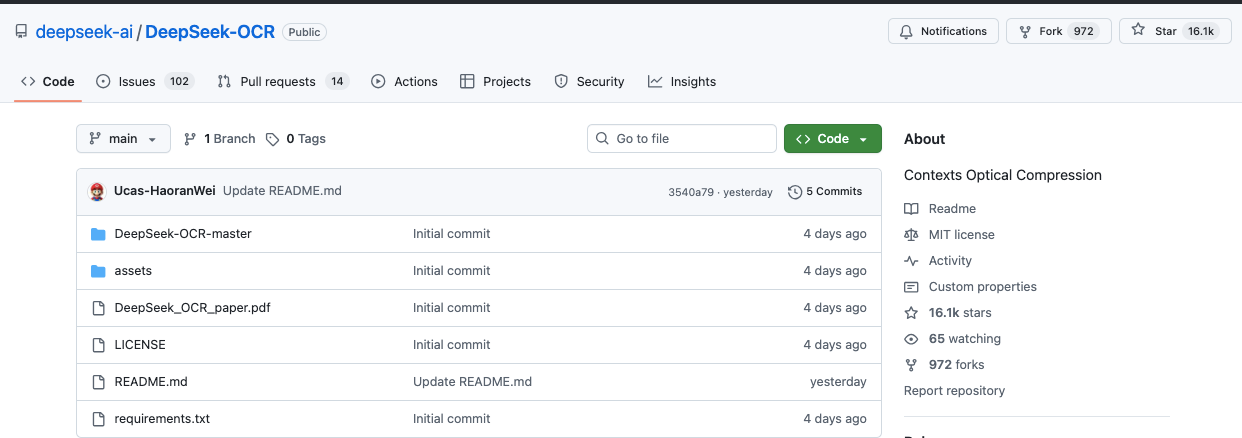The height and width of the screenshot is (438, 1242).
Task: Open the DeepSeek_OCR_paper.pdf file
Action: [192, 308]
